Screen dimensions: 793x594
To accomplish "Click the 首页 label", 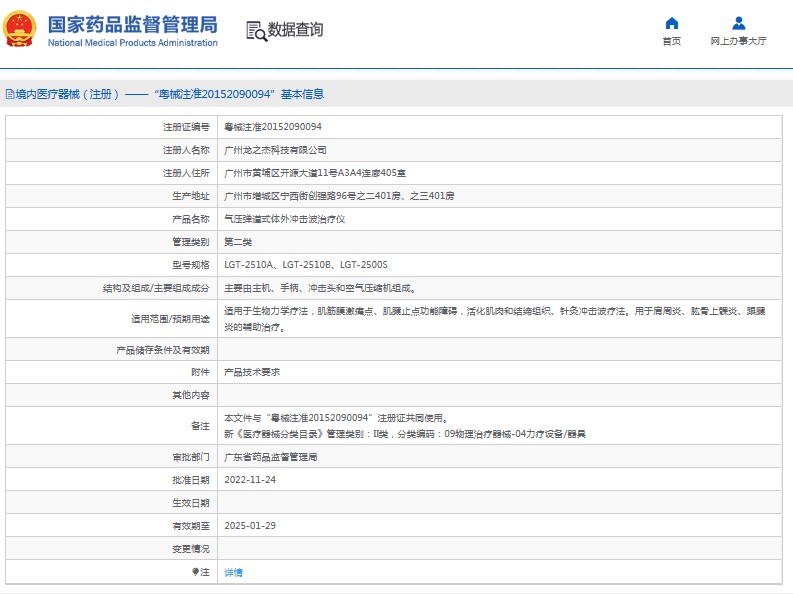I will [x=672, y=41].
